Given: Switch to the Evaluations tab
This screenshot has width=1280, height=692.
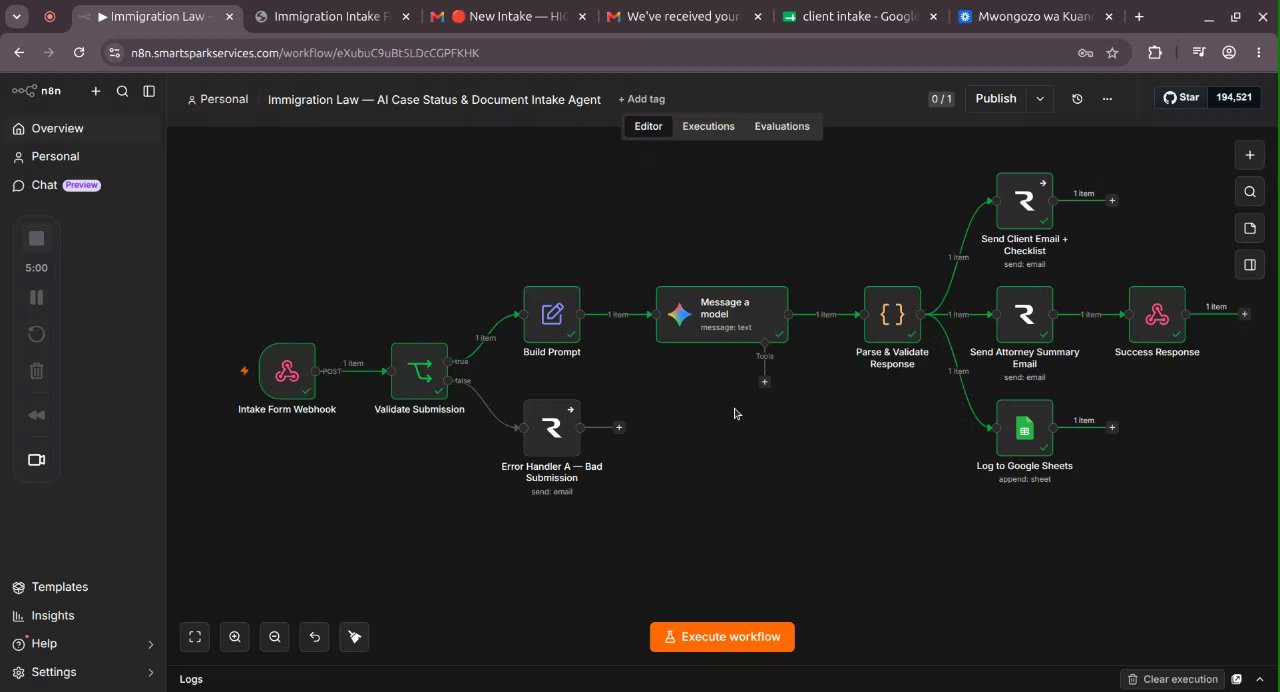Looking at the screenshot, I should click(782, 126).
